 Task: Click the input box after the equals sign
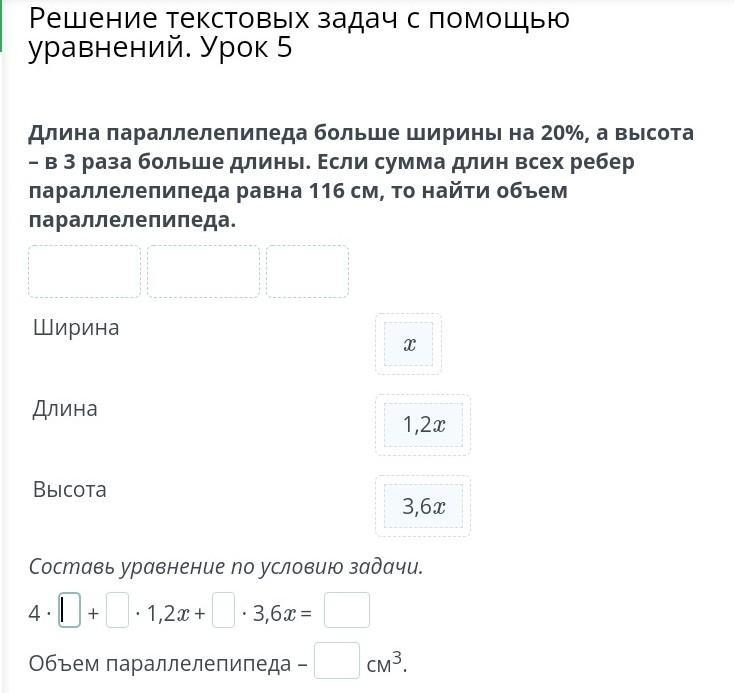[346, 610]
